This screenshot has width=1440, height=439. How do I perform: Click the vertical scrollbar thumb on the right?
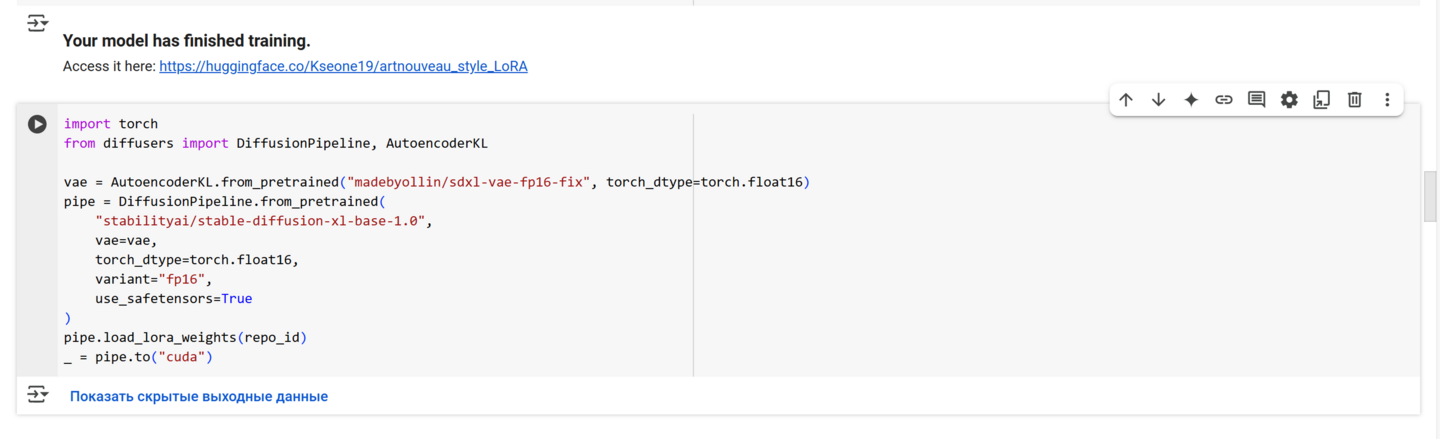(x=1430, y=196)
